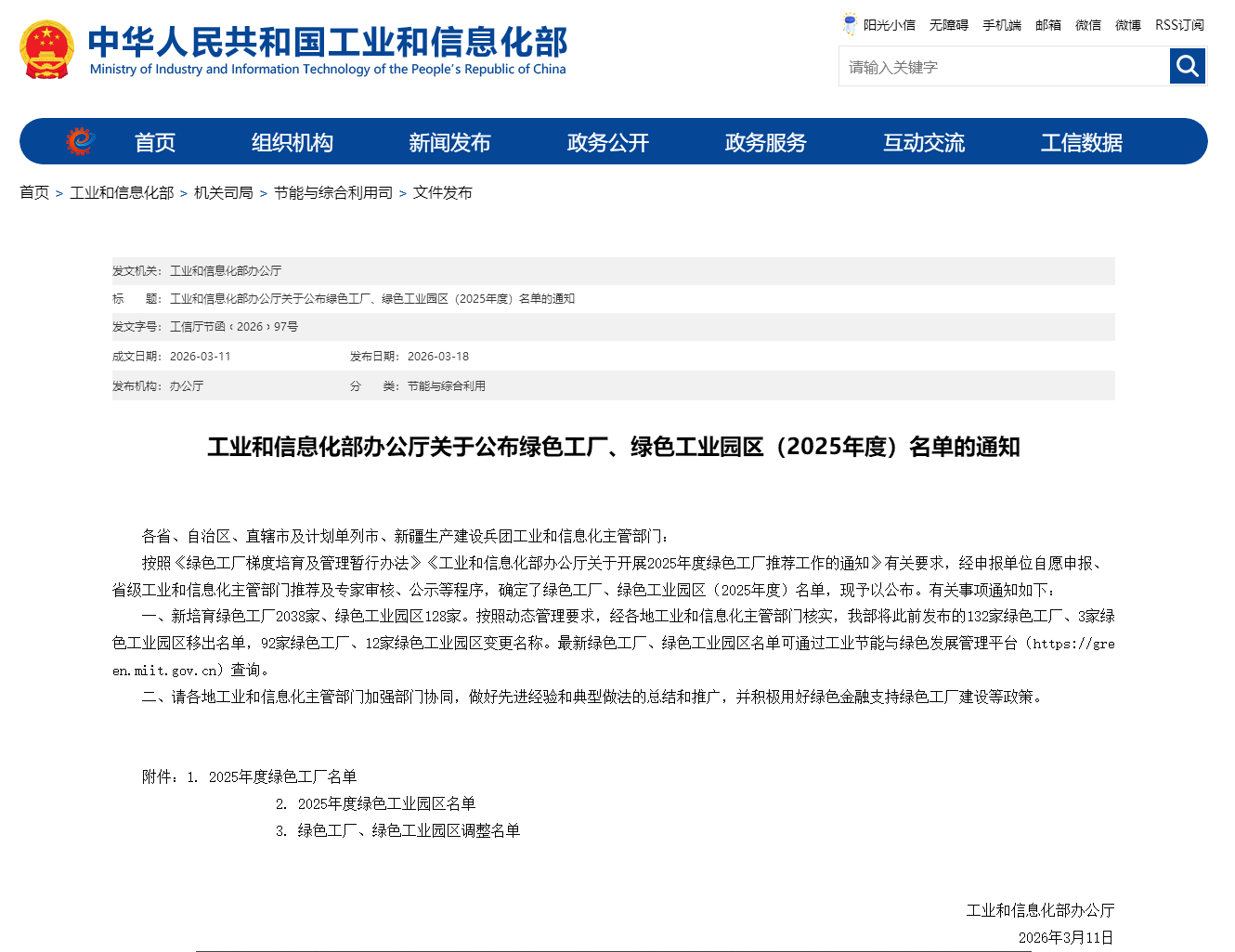
Task: Activate the 首页 highlighted navigation state
Action: [154, 142]
